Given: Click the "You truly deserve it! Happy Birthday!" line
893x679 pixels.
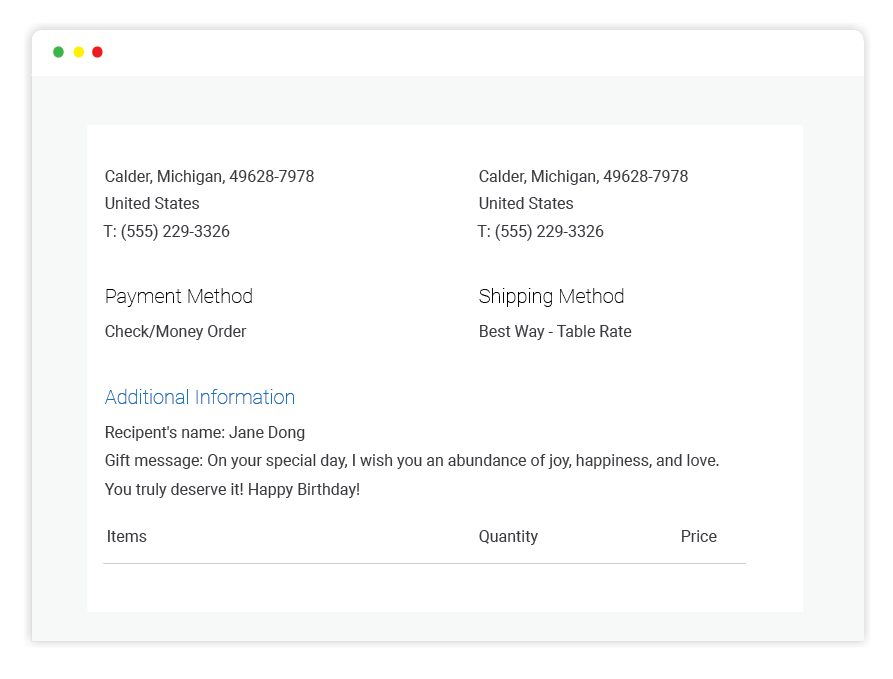Looking at the screenshot, I should click(x=232, y=489).
